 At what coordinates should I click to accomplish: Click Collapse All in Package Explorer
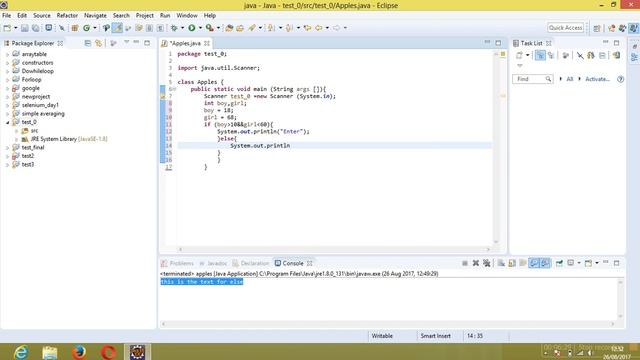tap(87, 43)
